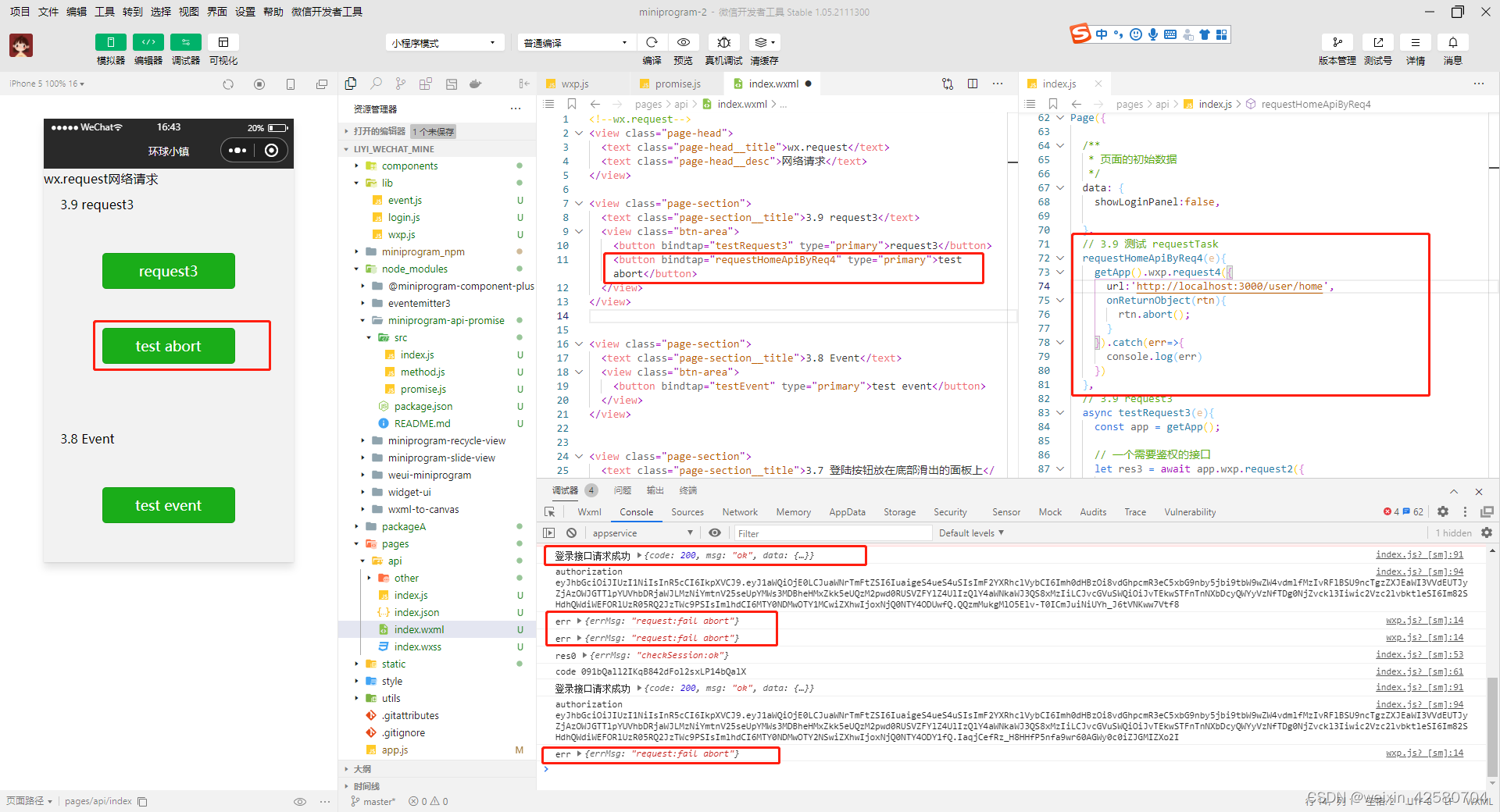Viewport: 1500px width, 812px height.
Task: Toggle the console eye live expression
Action: coord(715,533)
